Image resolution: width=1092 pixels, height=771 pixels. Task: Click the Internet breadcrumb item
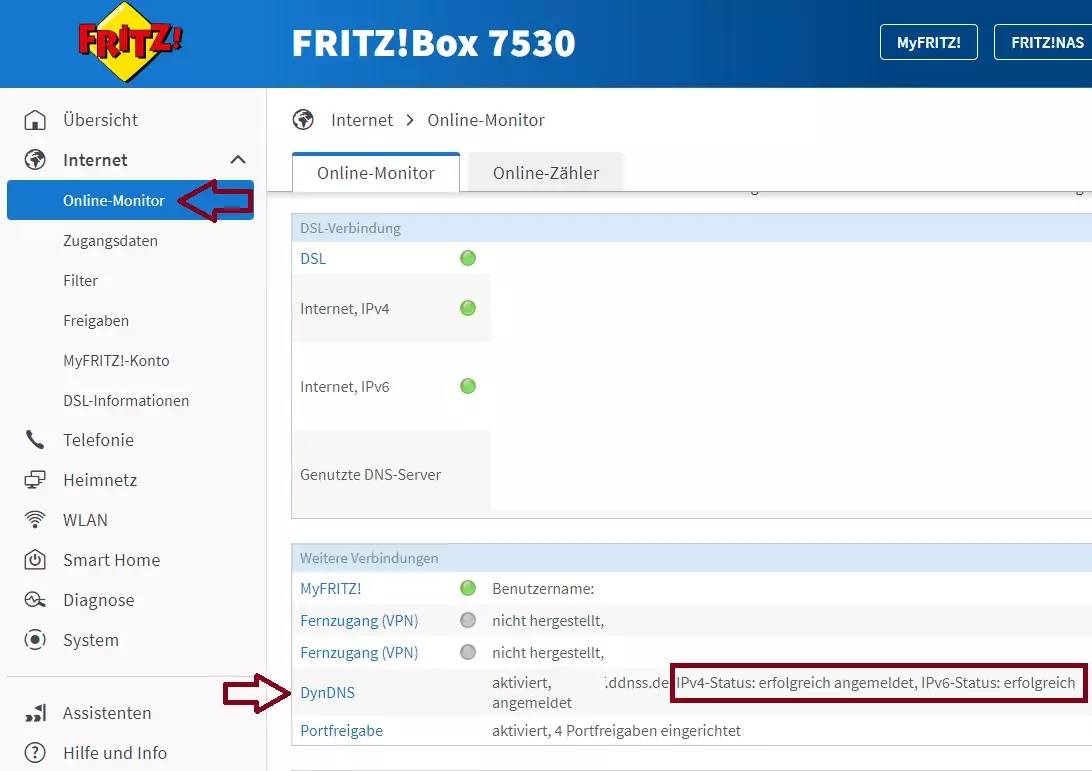pyautogui.click(x=361, y=120)
